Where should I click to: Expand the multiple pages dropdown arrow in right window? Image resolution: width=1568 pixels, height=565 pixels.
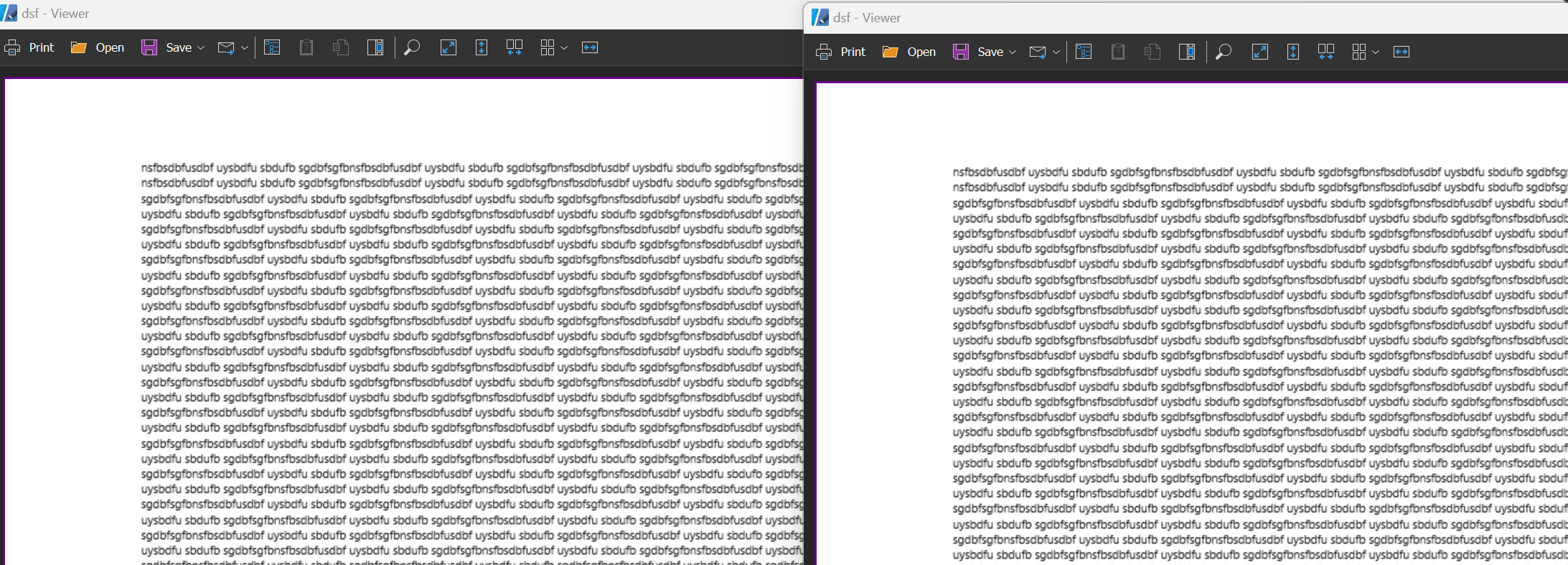point(1376,52)
